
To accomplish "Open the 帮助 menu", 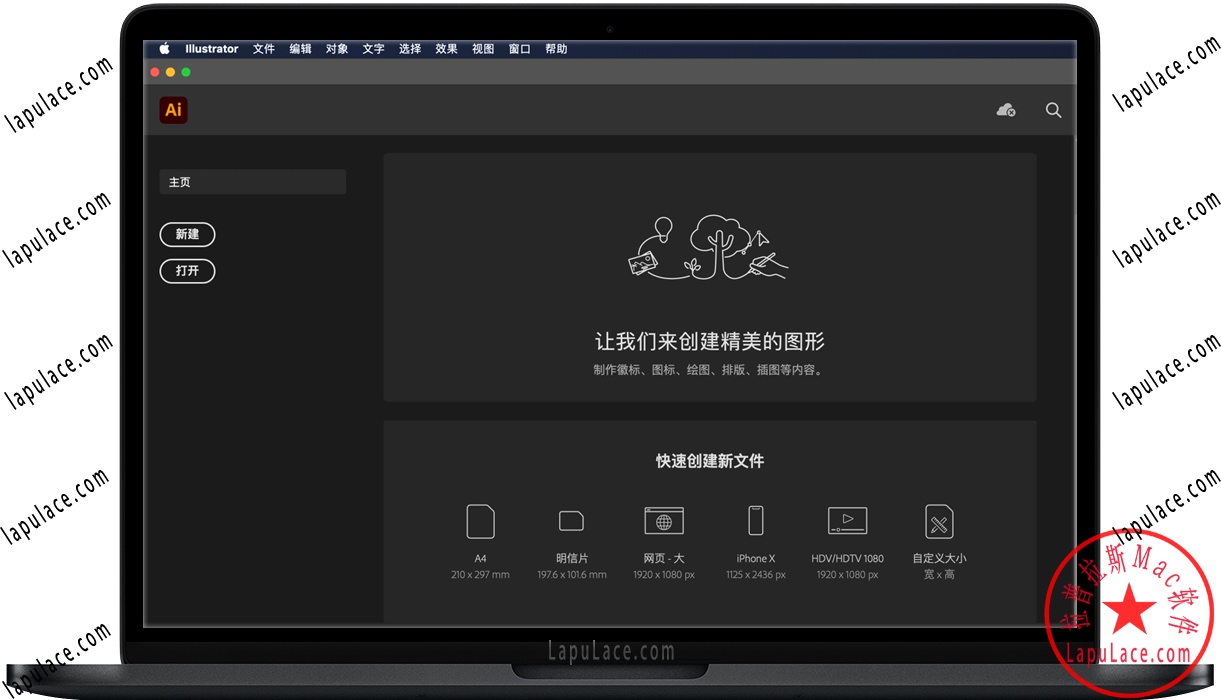I will point(556,49).
